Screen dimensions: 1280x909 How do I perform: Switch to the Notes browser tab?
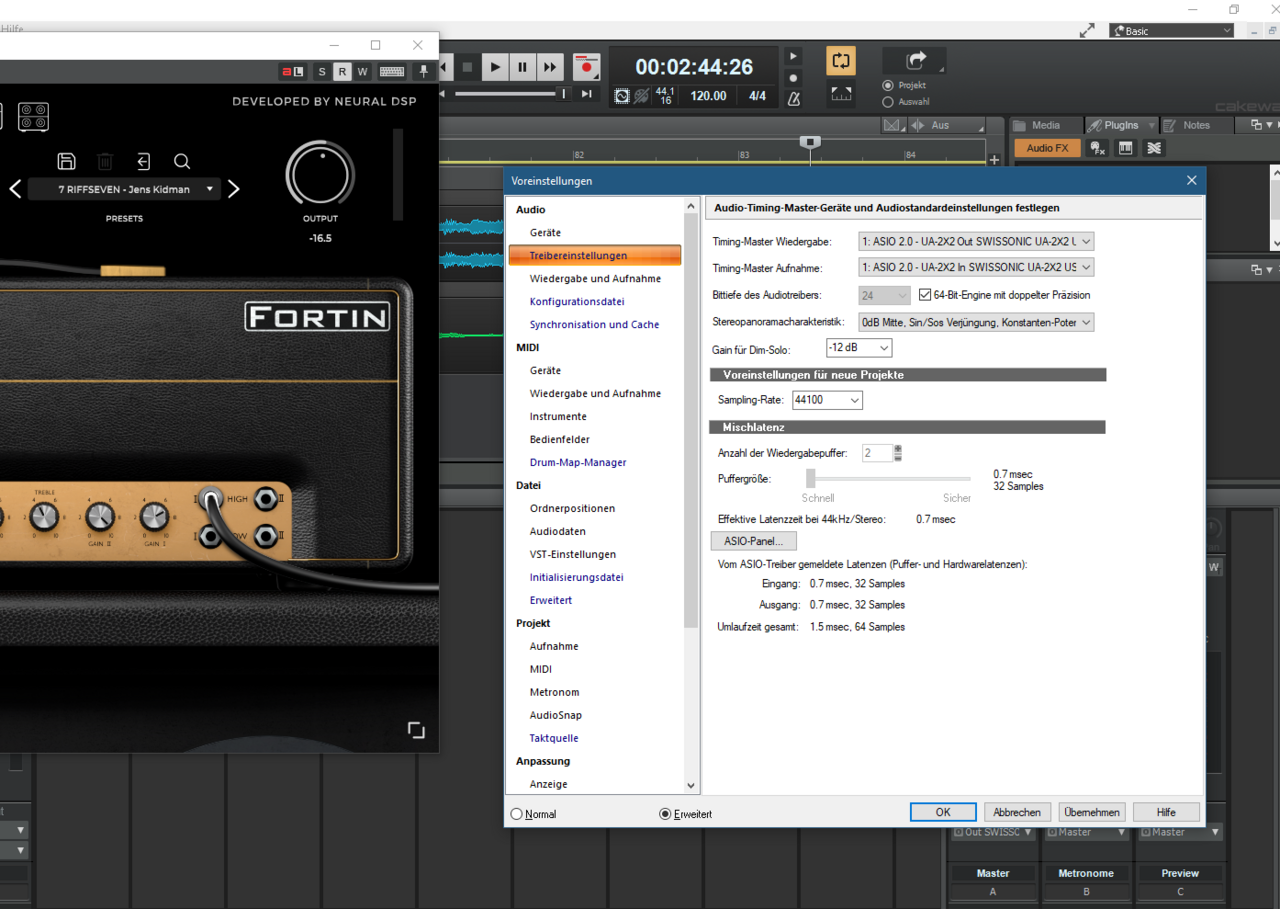tap(1196, 125)
